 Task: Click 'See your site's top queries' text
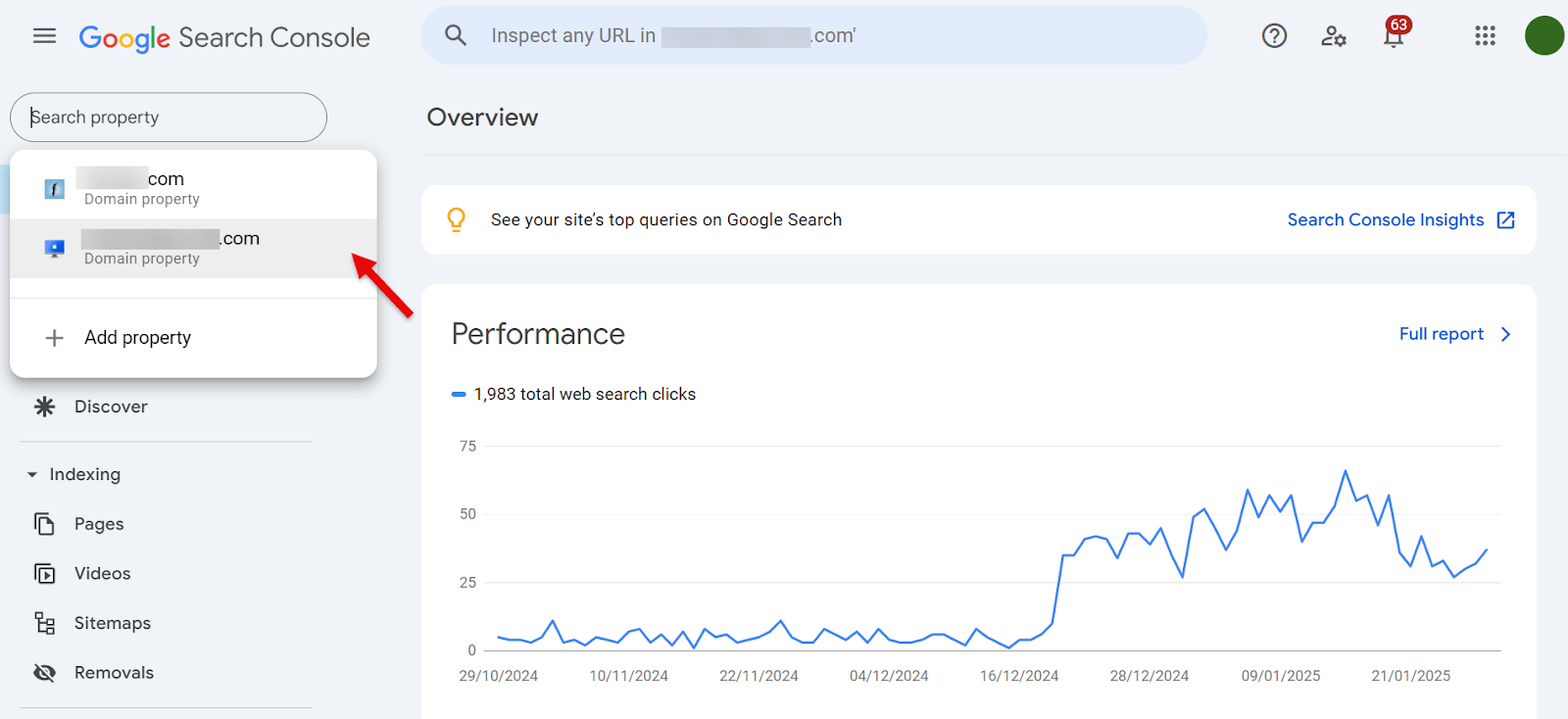(x=666, y=220)
